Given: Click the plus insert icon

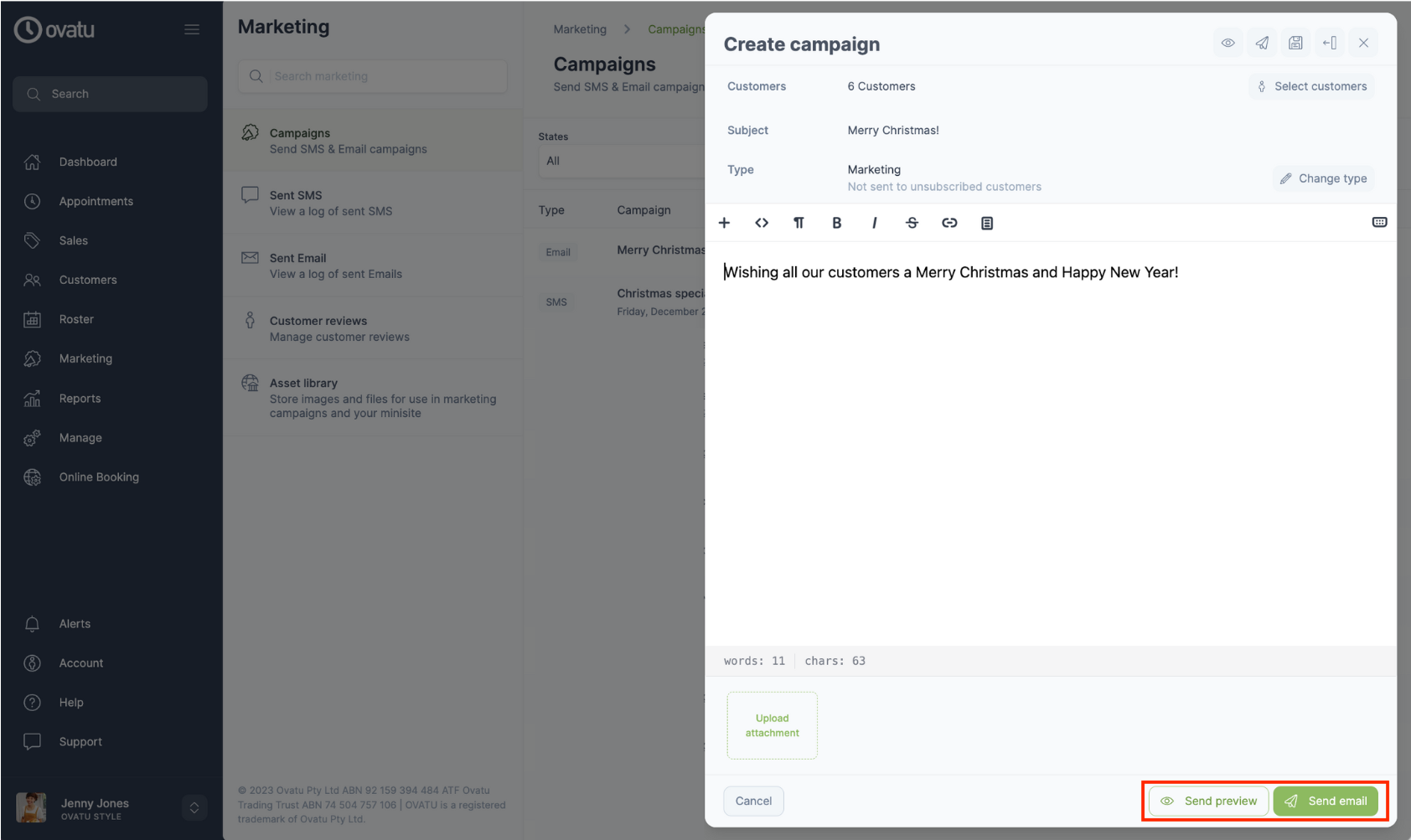Looking at the screenshot, I should [x=725, y=223].
